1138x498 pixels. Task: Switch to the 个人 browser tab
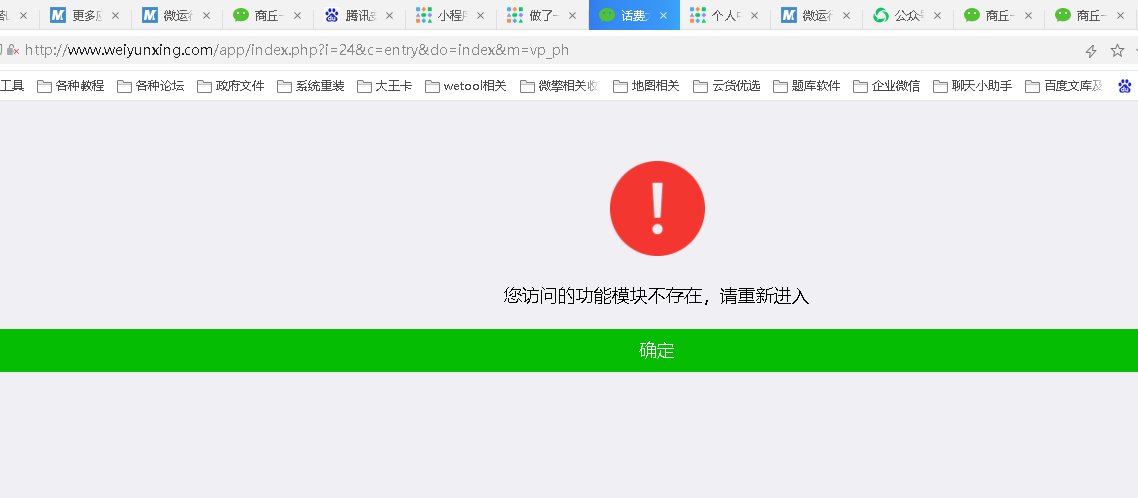pos(724,15)
